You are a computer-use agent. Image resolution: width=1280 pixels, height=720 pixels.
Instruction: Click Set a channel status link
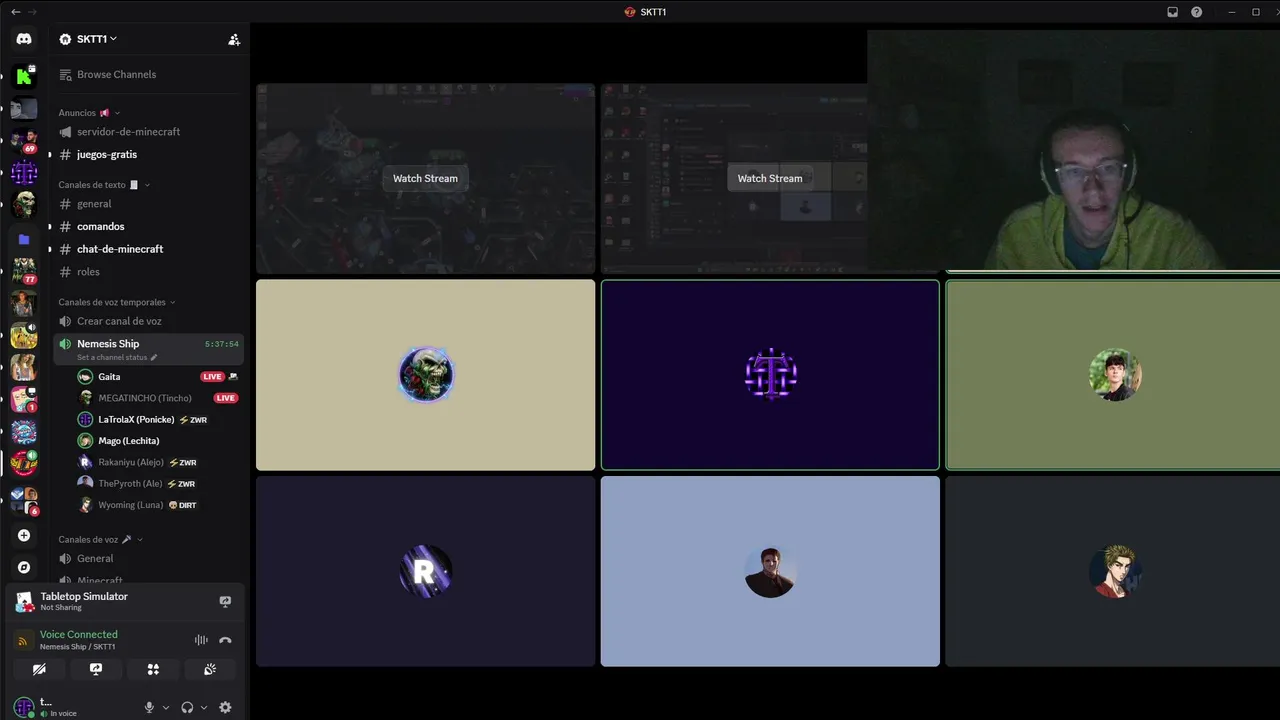[117, 358]
